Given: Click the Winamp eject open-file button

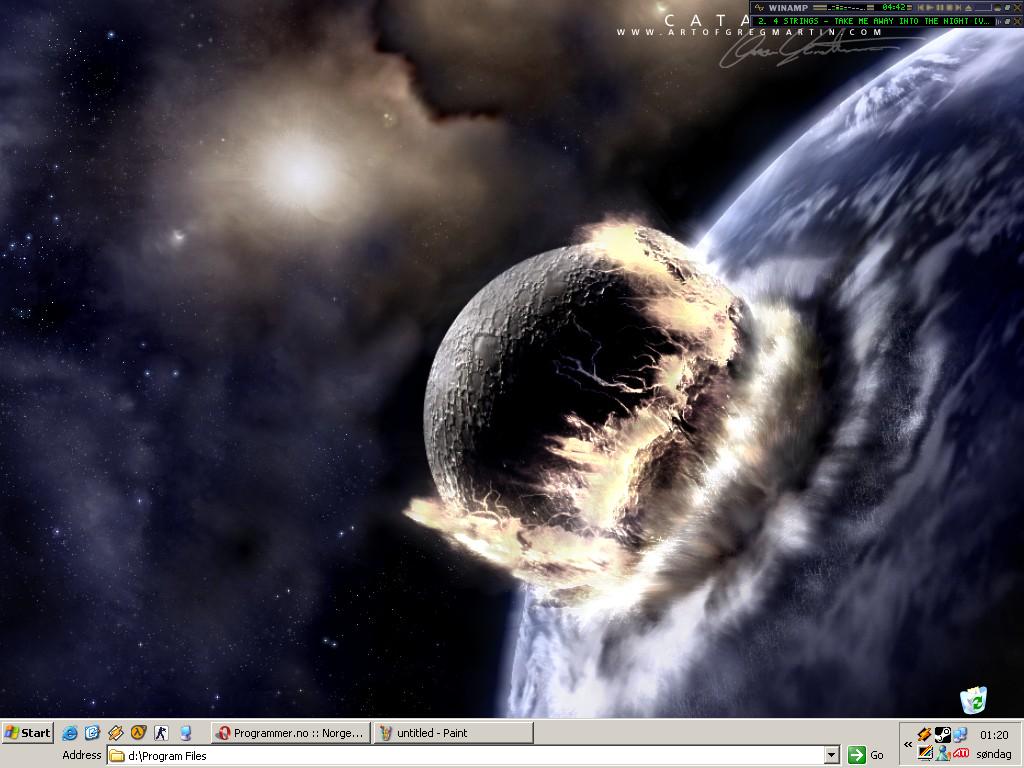Looking at the screenshot, I should 968,7.
